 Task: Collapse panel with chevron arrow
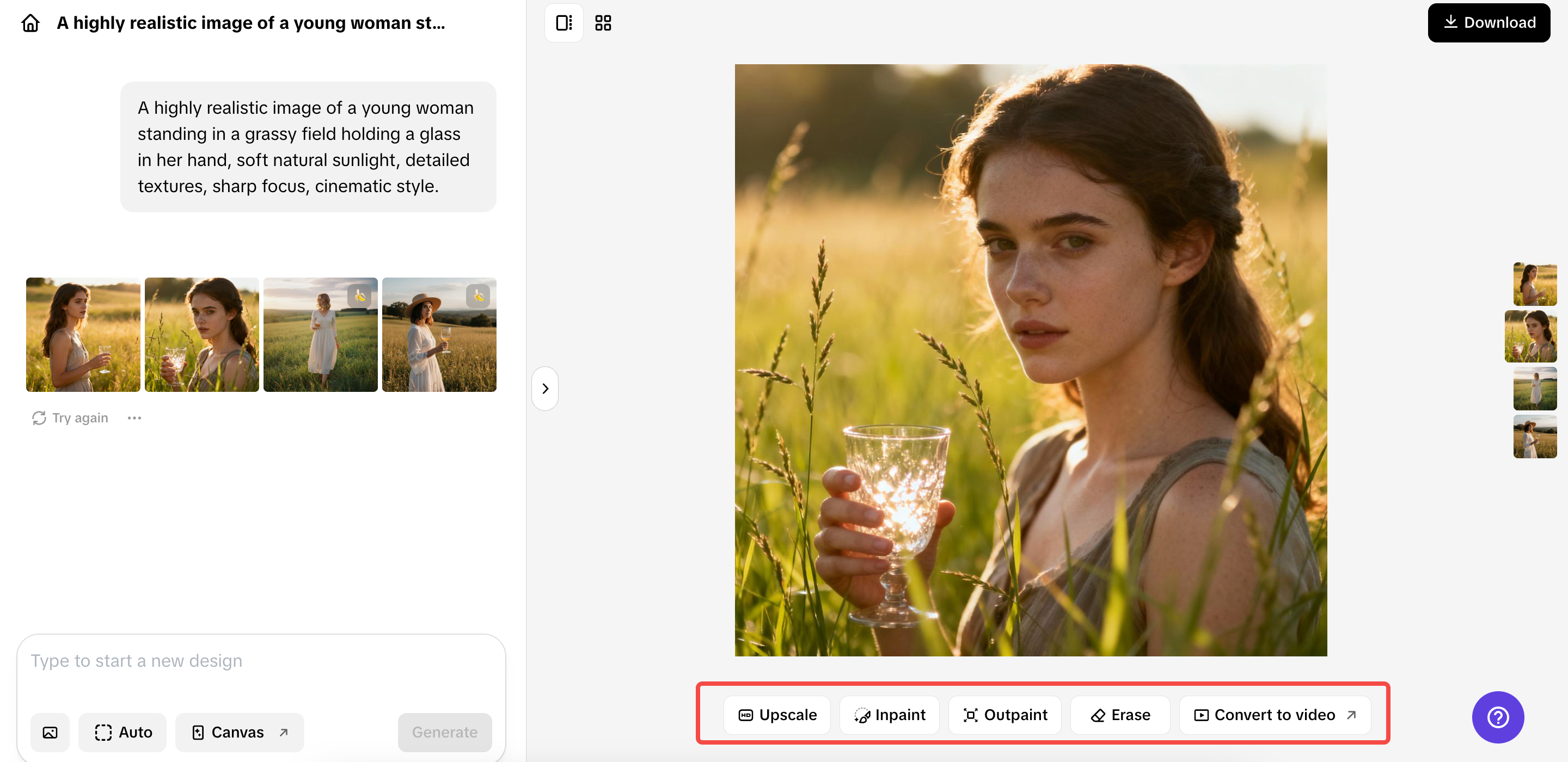click(545, 388)
